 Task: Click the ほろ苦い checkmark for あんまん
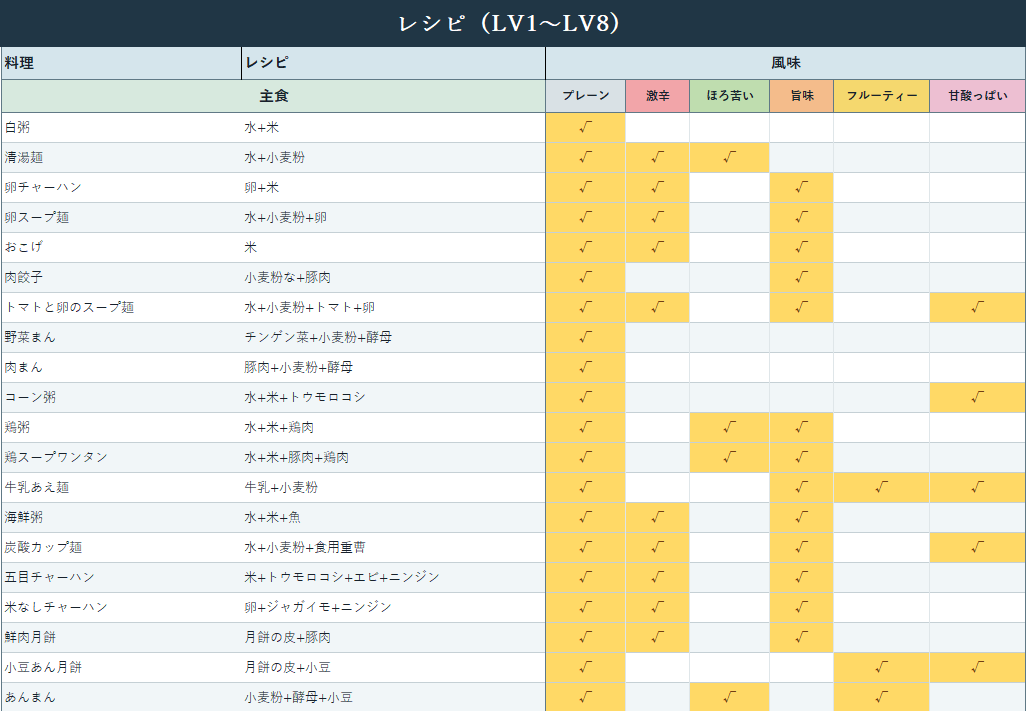[x=730, y=697]
